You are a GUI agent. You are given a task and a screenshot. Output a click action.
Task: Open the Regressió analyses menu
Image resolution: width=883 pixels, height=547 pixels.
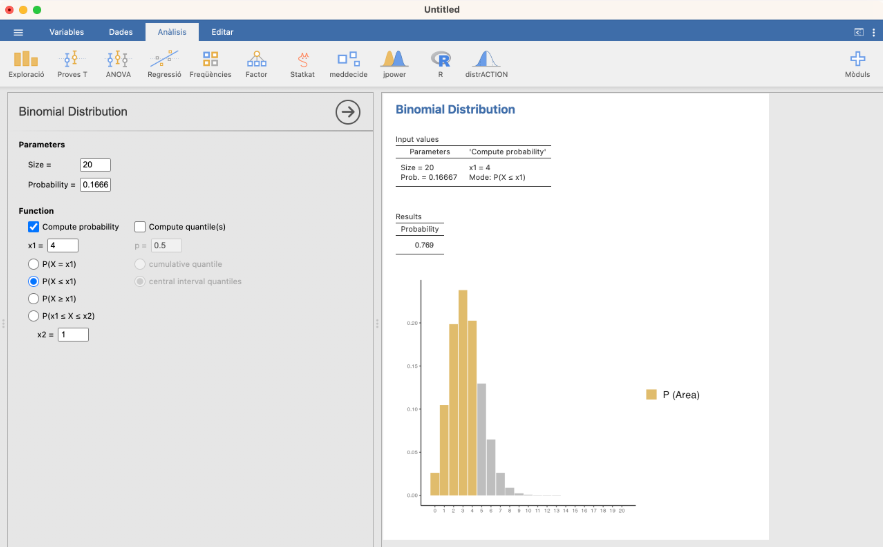coord(164,64)
